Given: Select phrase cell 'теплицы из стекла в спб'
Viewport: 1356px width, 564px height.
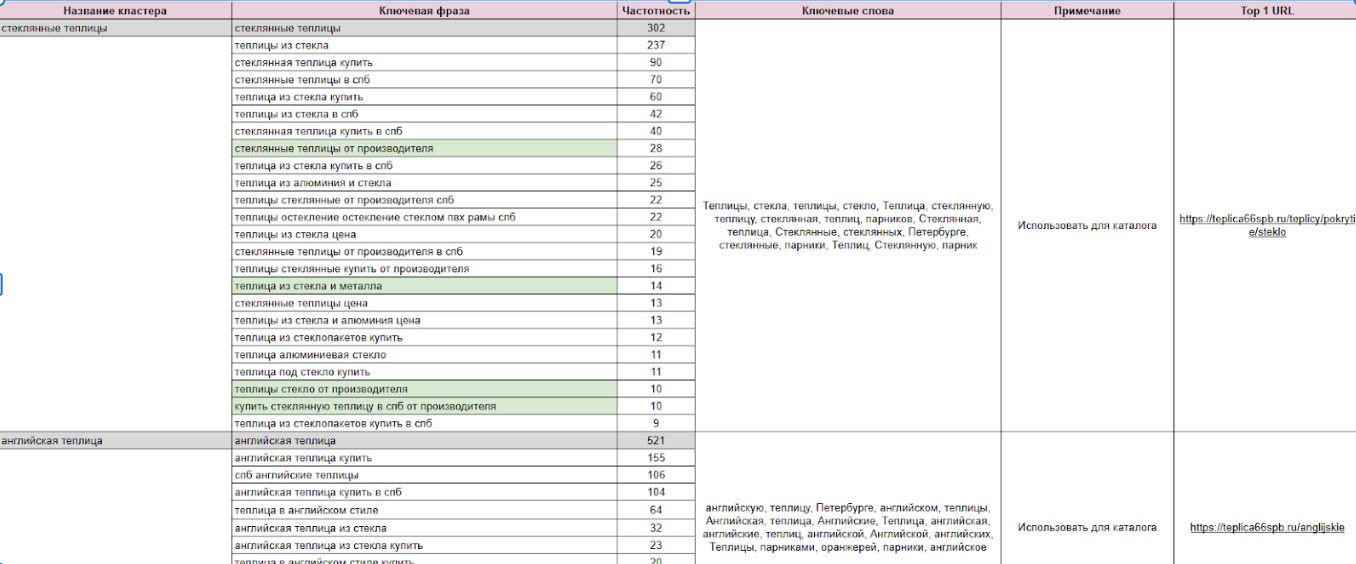Looking at the screenshot, I should 424,114.
